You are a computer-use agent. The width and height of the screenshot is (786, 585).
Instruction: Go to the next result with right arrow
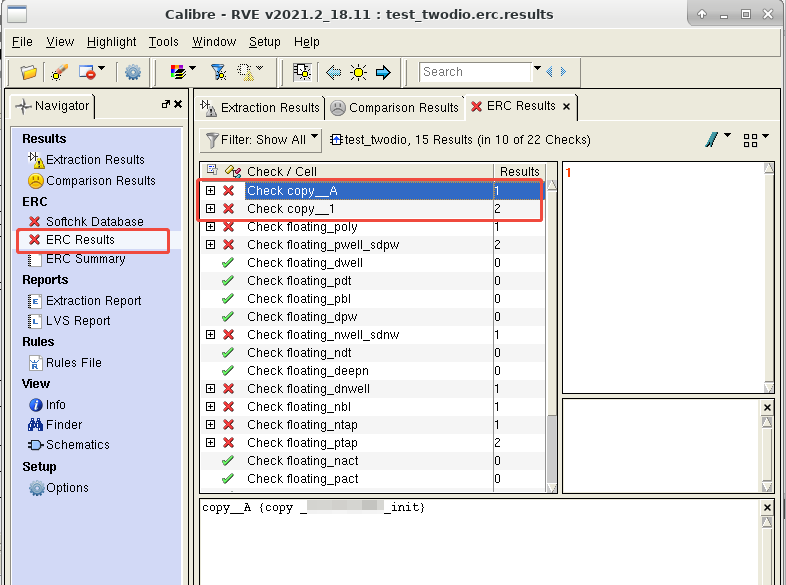pos(383,72)
